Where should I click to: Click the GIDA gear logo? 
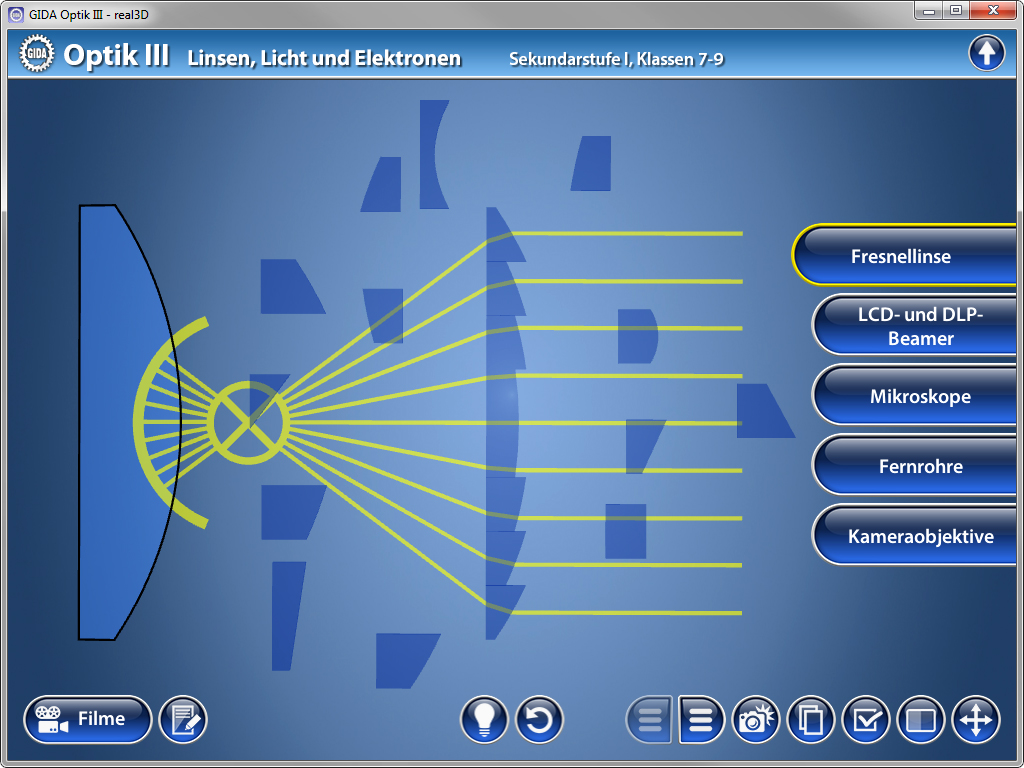36,54
